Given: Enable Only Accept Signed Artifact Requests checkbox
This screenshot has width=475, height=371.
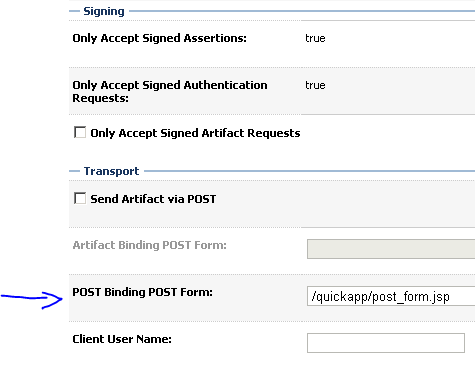Looking at the screenshot, I should coord(80,132).
